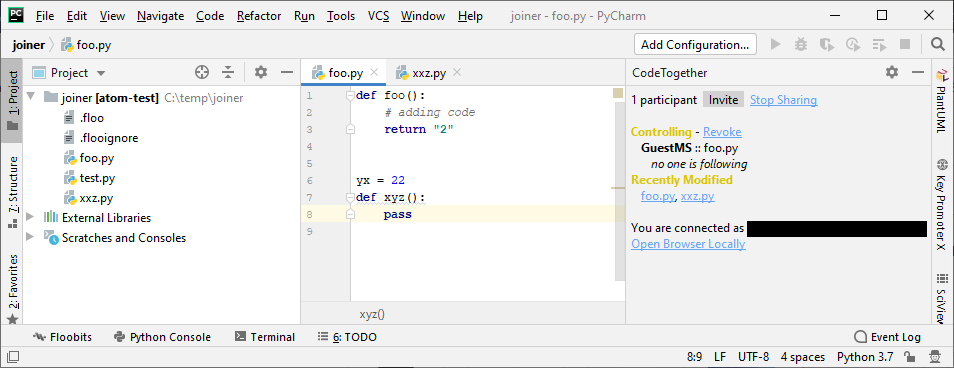The height and width of the screenshot is (368, 954).
Task: Open CodeTogether panel settings gear
Action: pyautogui.click(x=892, y=73)
